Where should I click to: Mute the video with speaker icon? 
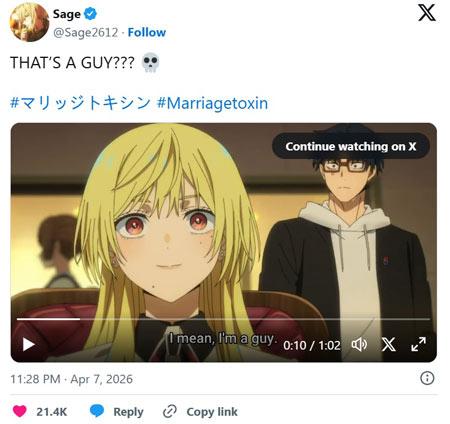click(359, 344)
